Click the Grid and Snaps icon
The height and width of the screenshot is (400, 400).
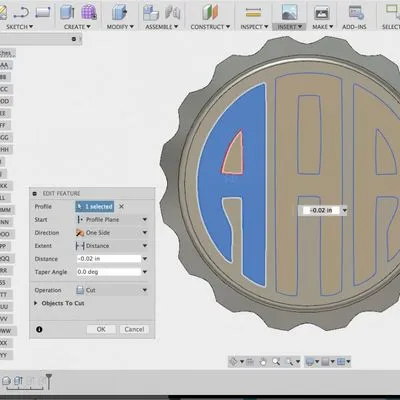326,362
